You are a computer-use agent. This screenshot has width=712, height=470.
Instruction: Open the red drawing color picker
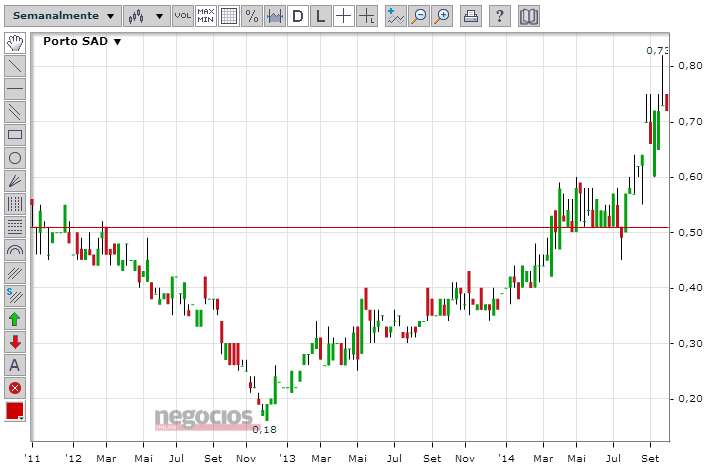click(x=15, y=411)
